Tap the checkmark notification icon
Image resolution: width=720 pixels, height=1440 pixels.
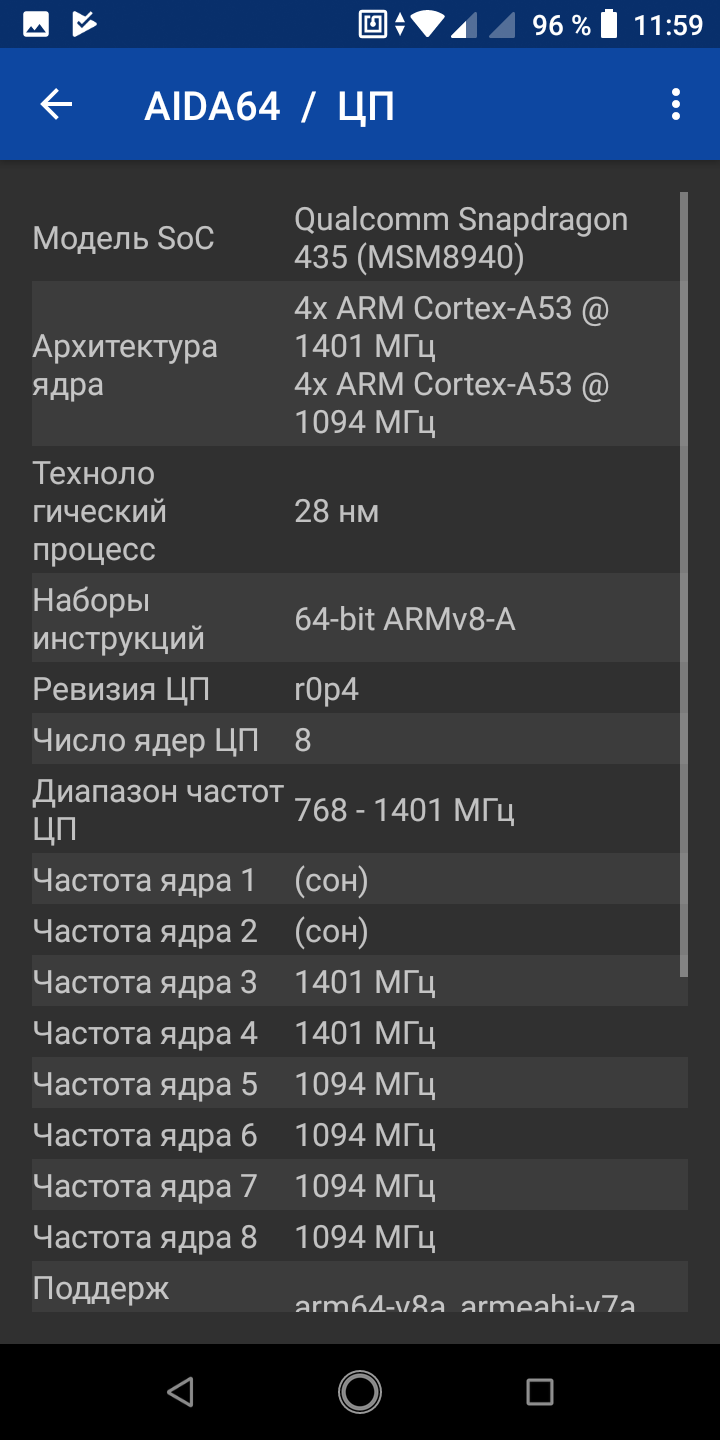point(84,25)
